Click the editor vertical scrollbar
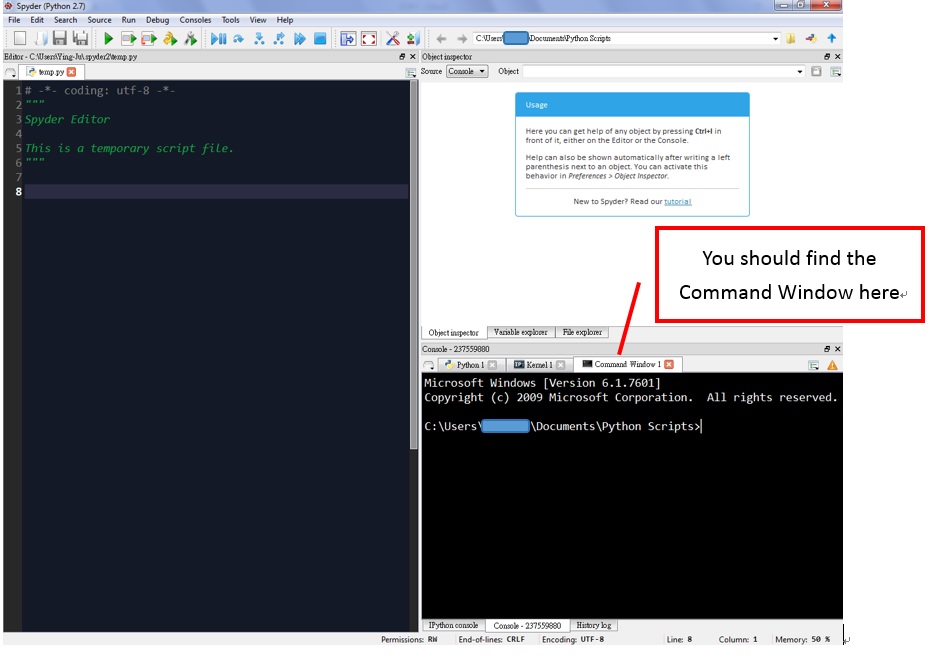 pos(414,300)
